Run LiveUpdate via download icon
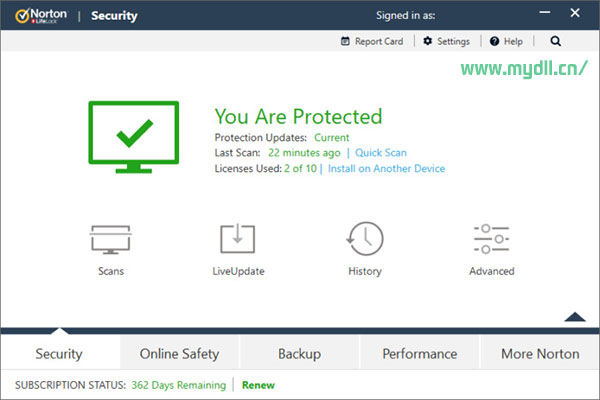This screenshot has width=600, height=400. pos(238,238)
